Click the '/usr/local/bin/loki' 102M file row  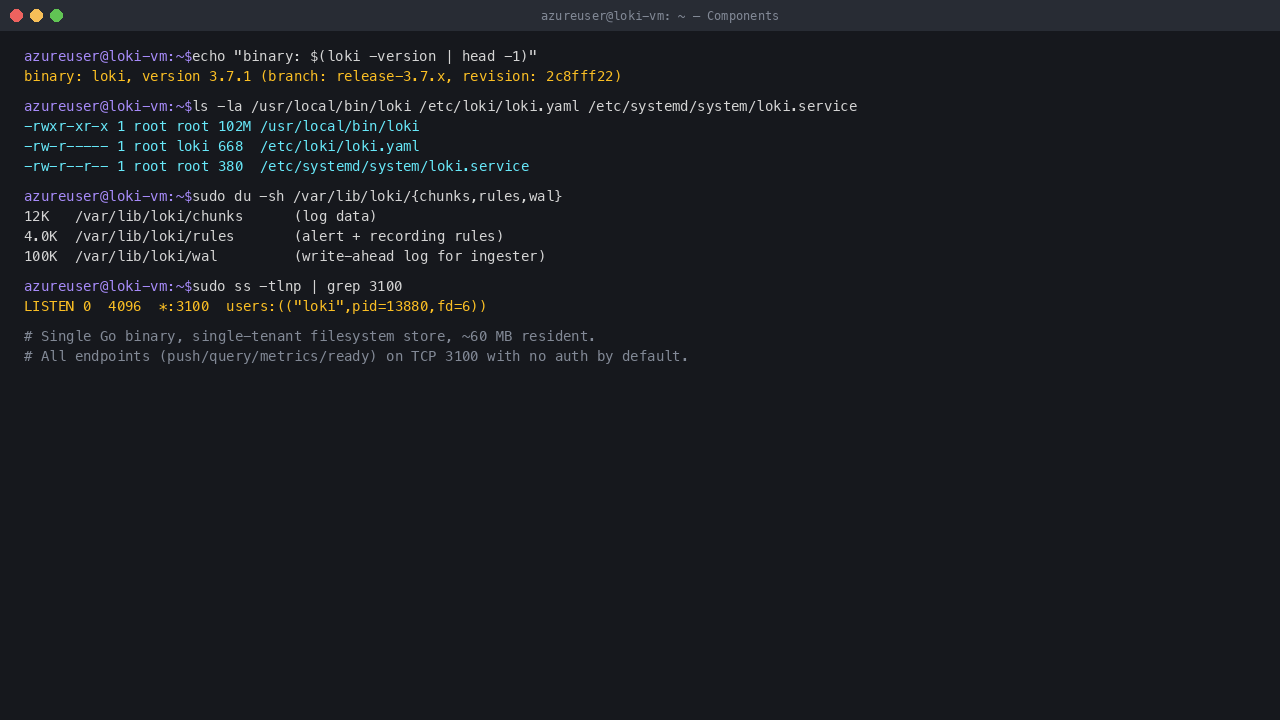click(x=222, y=126)
